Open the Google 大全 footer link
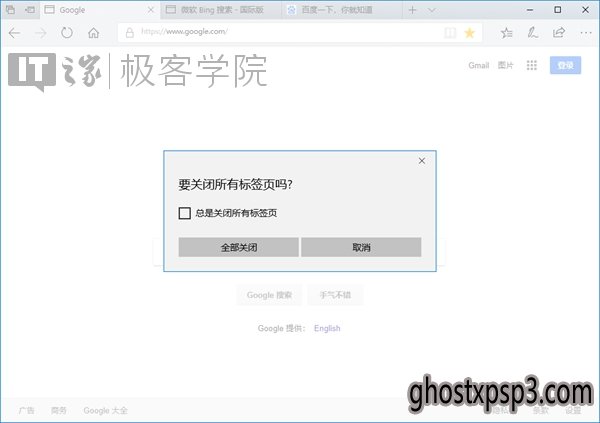This screenshot has height=423, width=600. click(106, 410)
